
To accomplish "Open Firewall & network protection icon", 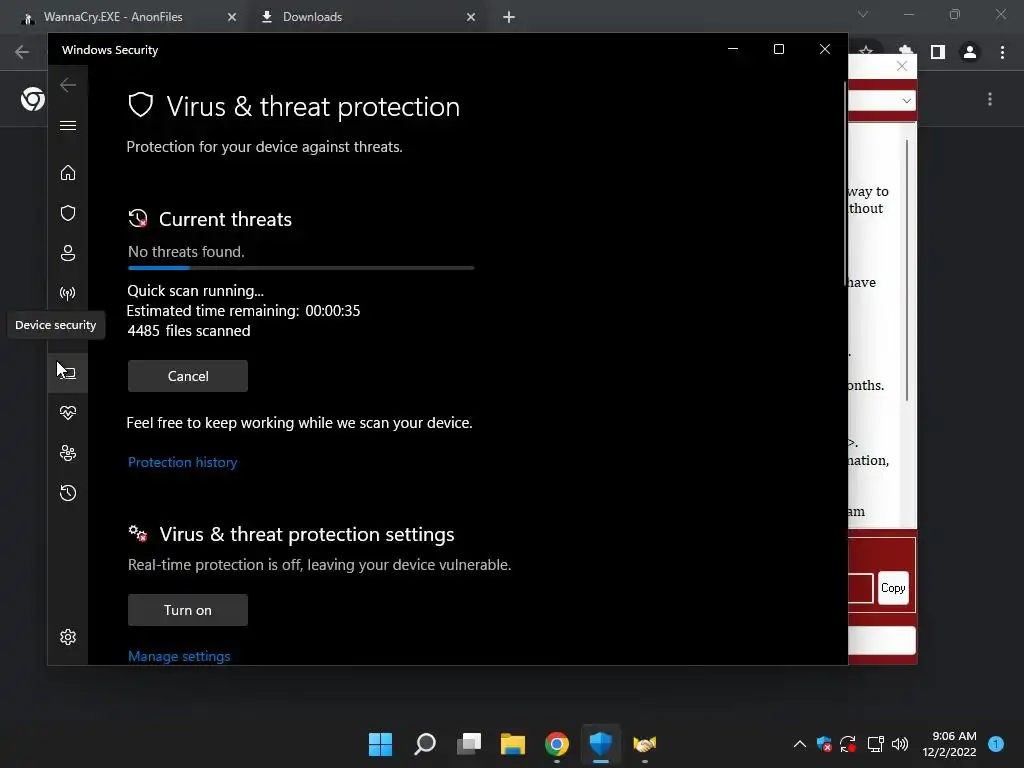I will pos(68,293).
